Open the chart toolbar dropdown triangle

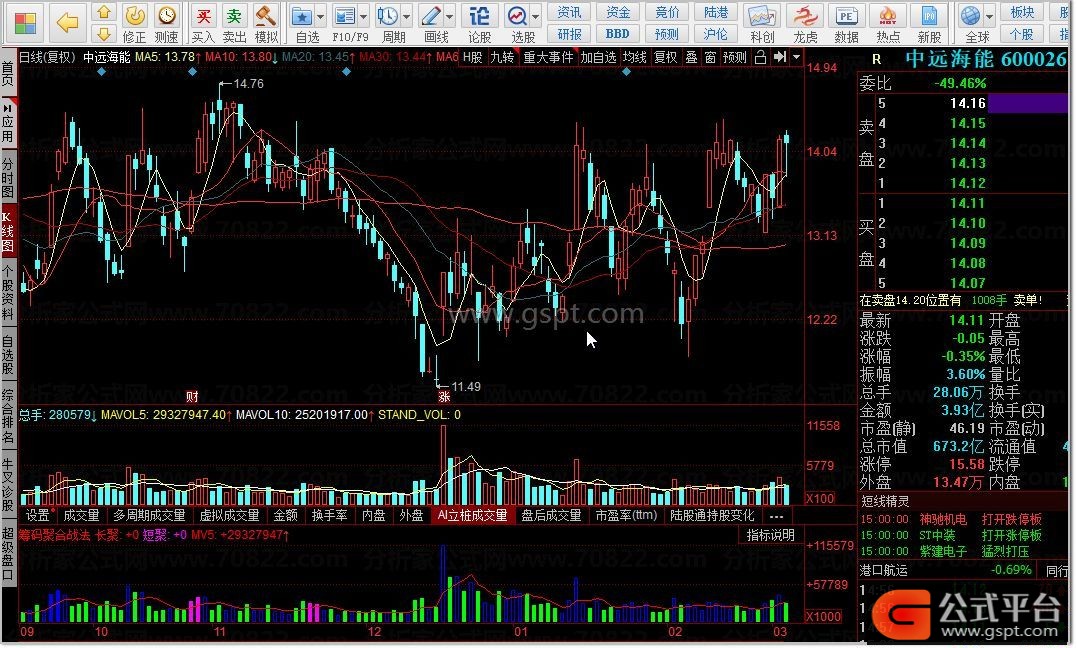796,57
